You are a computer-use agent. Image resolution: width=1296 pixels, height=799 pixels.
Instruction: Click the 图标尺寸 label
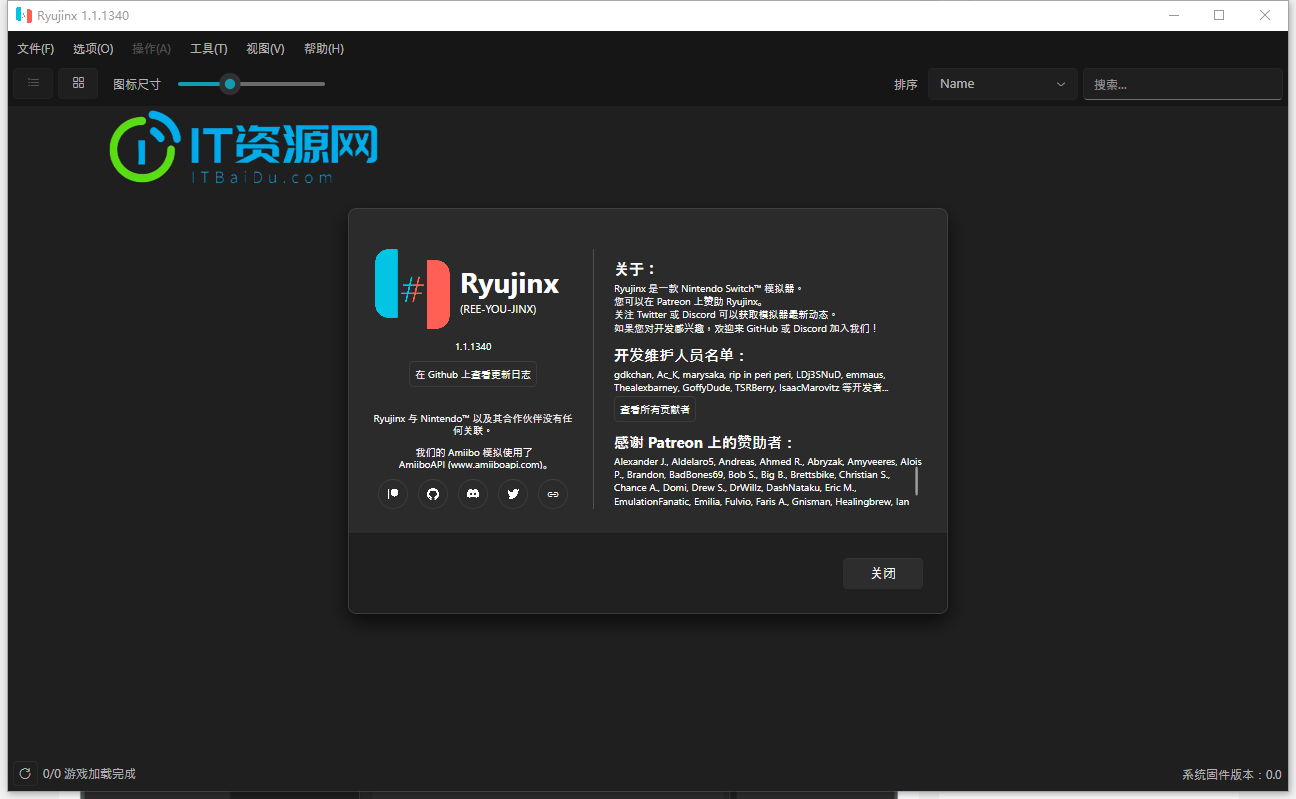tap(137, 85)
